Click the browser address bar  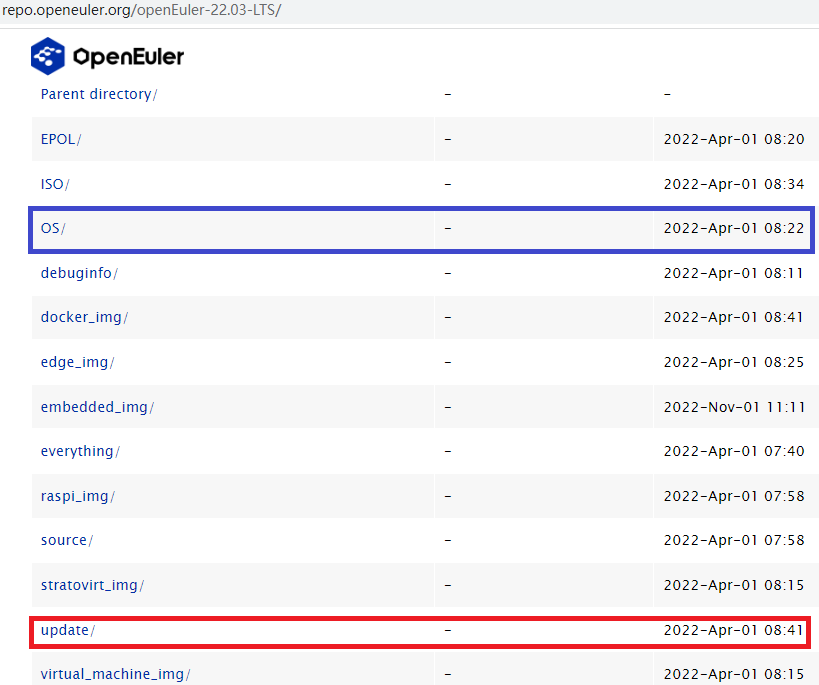point(400,10)
